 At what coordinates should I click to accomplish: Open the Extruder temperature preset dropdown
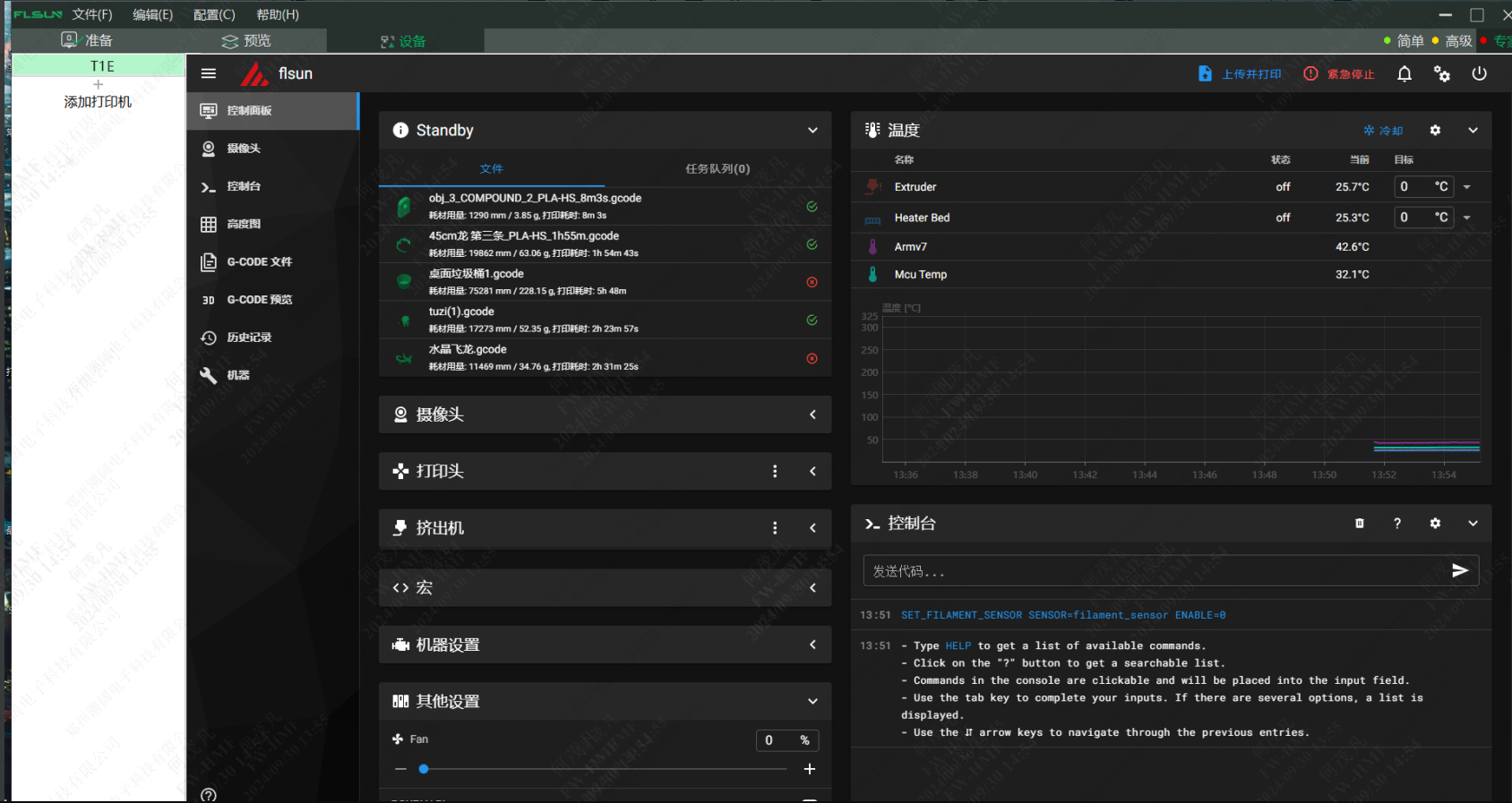click(1467, 187)
